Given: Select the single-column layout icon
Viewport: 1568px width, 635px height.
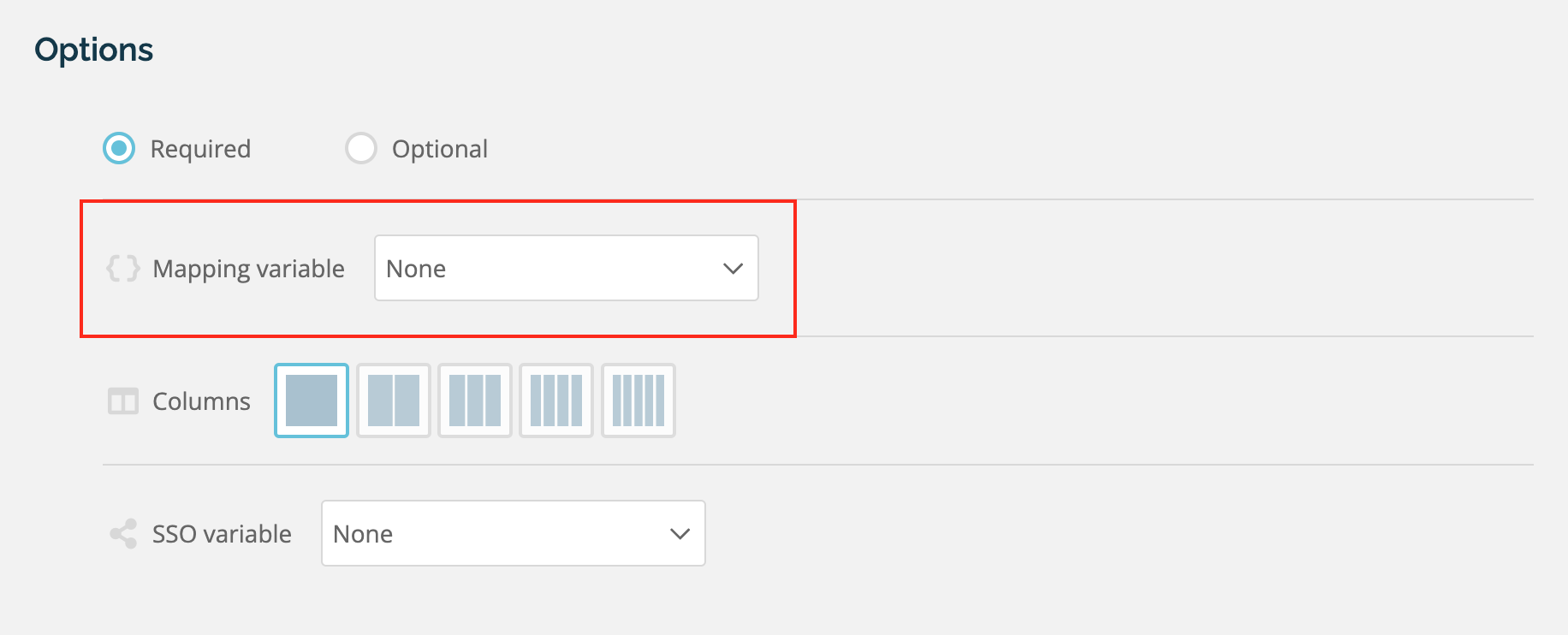Looking at the screenshot, I should (312, 401).
